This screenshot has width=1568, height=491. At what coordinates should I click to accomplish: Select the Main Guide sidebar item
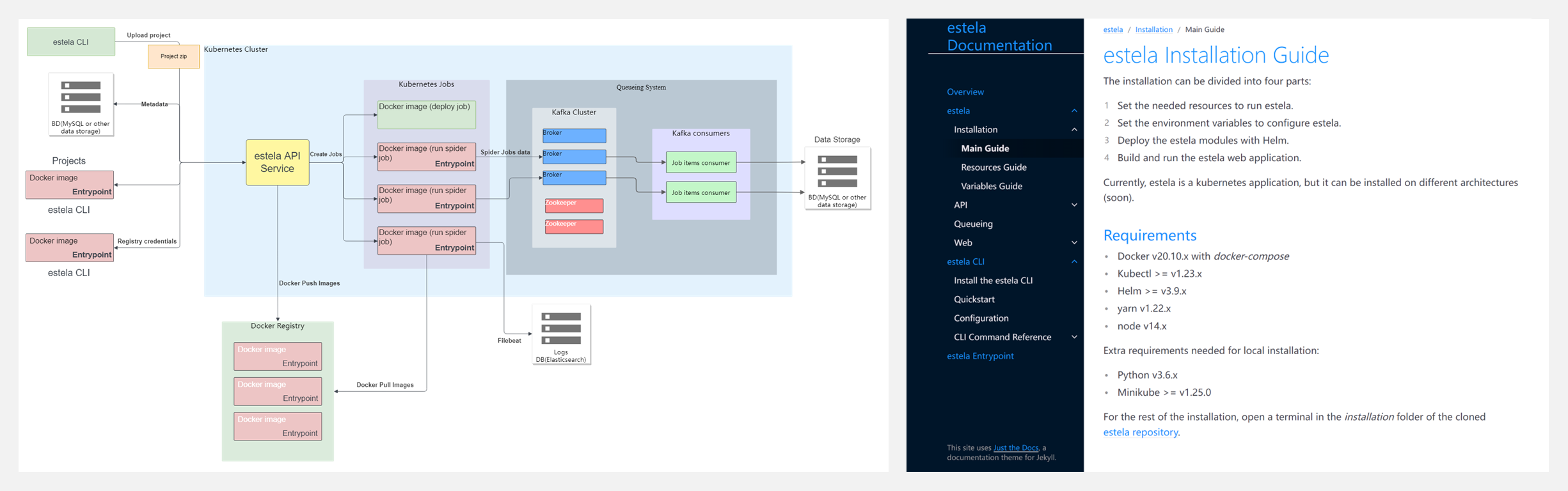pos(985,148)
